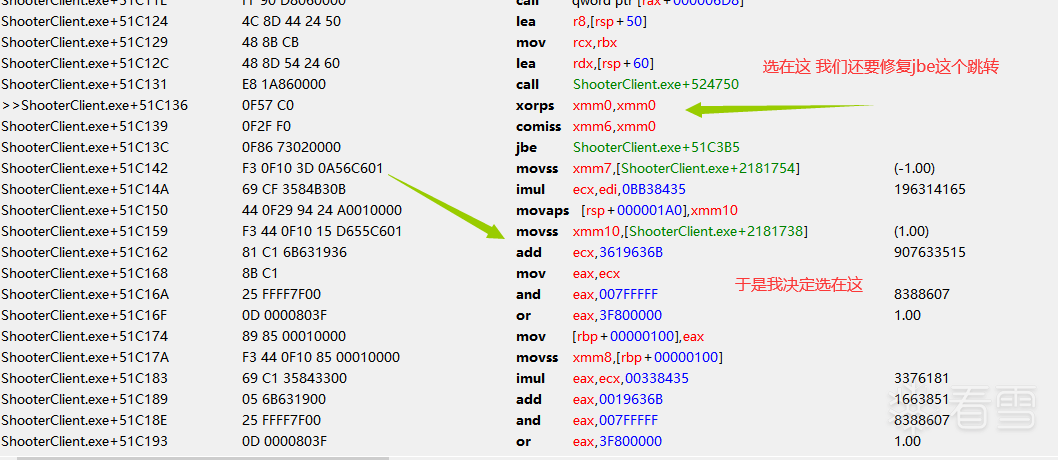Screen dimensions: 1058x460
Task: Click bytes 69 CF 3584B30B
Action: (294, 190)
